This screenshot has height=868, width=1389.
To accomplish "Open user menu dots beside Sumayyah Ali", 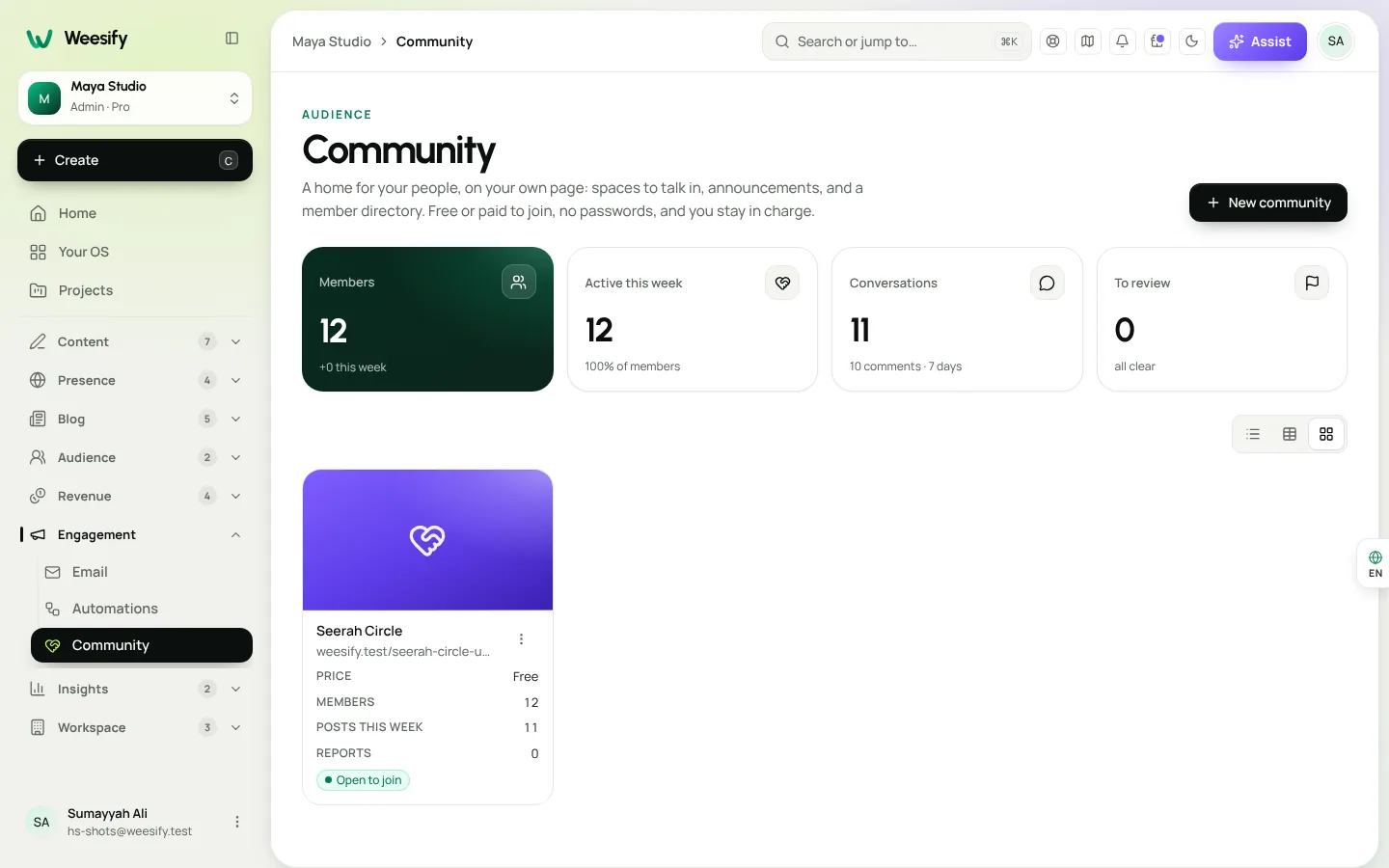I will pos(237,822).
